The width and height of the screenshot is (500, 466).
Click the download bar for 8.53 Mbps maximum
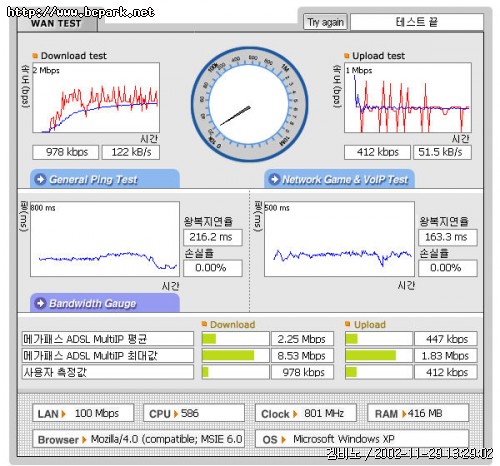coord(235,355)
